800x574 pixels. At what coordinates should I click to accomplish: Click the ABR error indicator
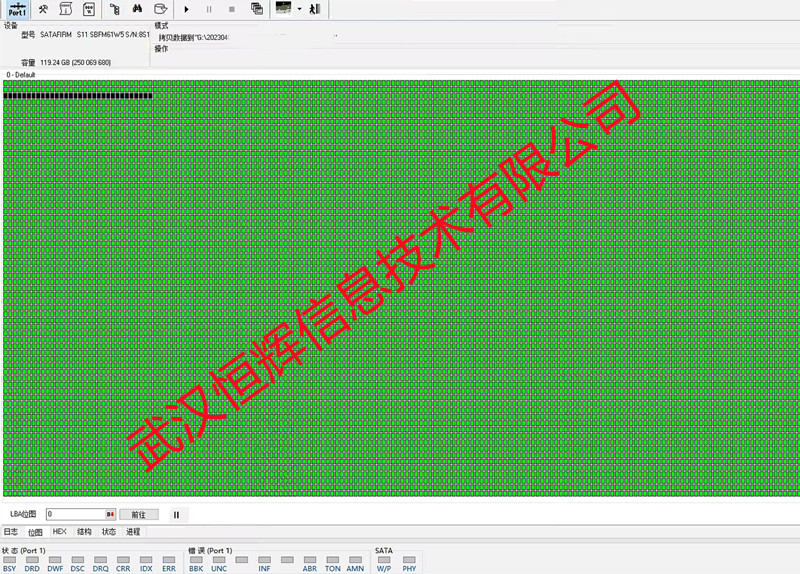pos(310,564)
